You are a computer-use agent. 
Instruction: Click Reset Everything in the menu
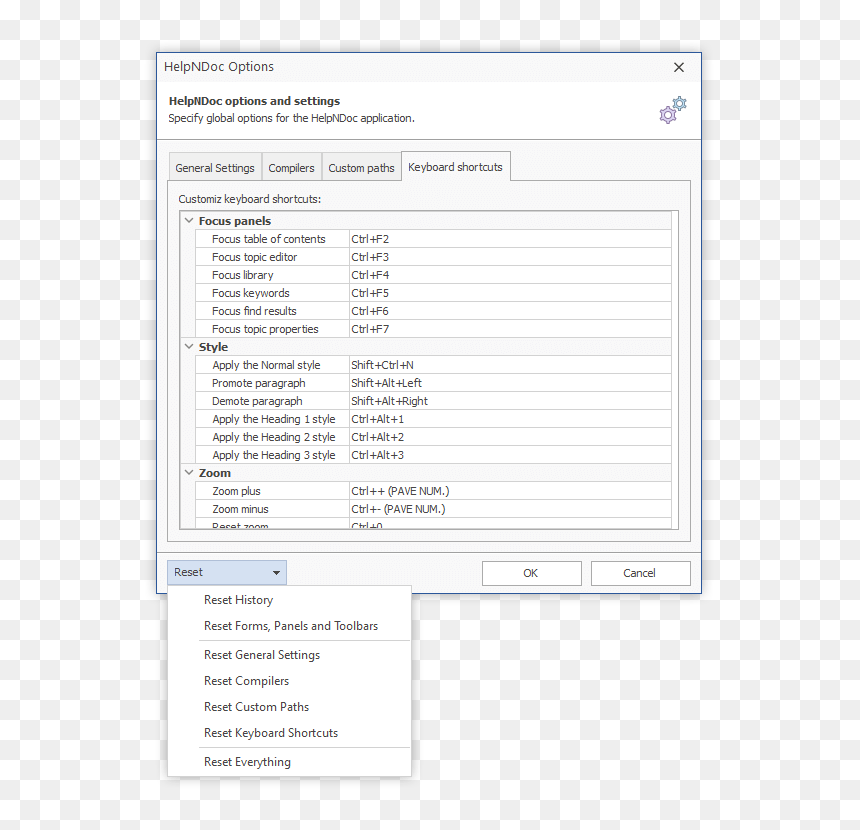point(290,762)
